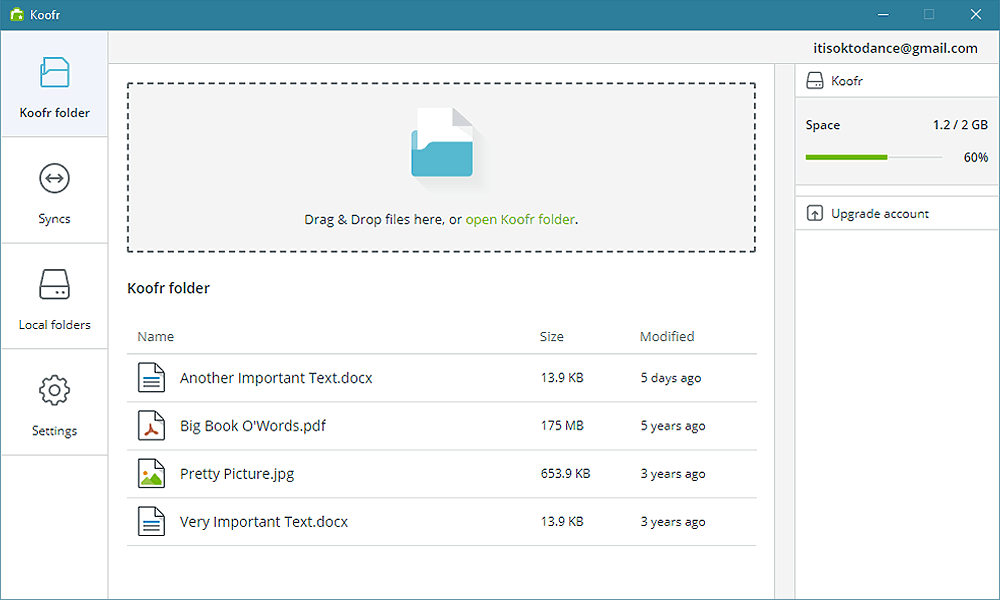Sort files by the Size column header
Image resolution: width=1000 pixels, height=600 pixels.
[x=552, y=336]
